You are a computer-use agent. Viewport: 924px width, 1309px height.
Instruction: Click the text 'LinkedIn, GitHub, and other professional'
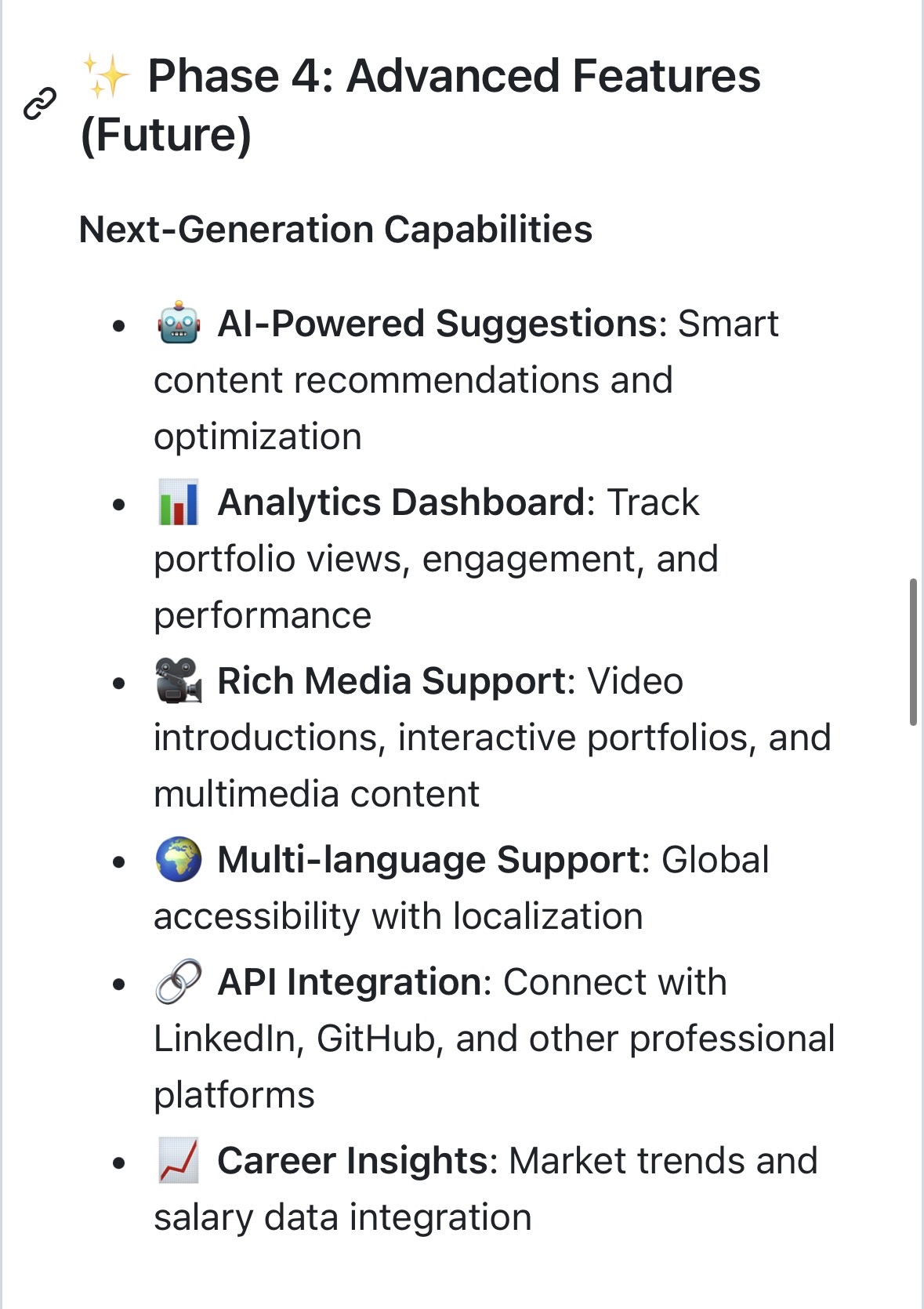tap(495, 1039)
